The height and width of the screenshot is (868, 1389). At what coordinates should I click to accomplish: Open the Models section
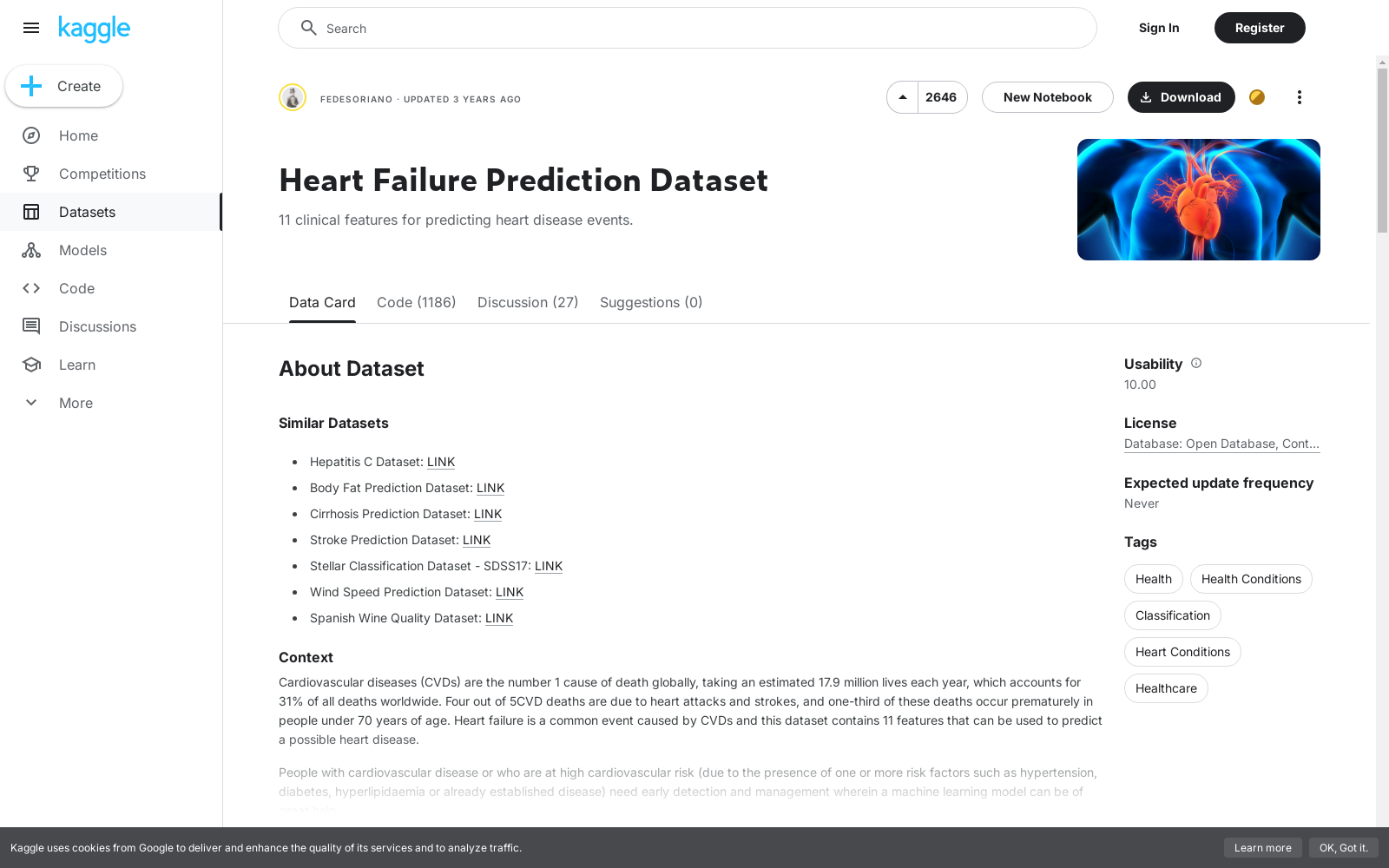coord(82,250)
